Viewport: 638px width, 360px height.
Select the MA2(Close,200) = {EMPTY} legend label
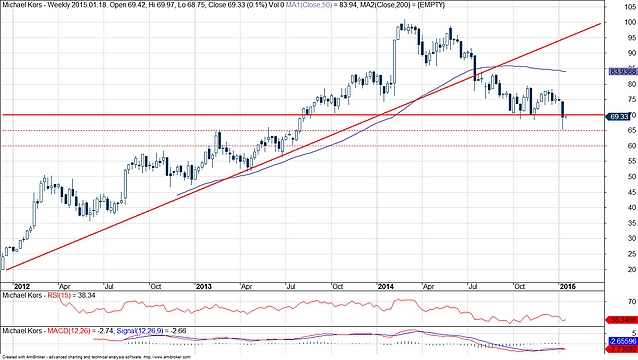pos(403,5)
